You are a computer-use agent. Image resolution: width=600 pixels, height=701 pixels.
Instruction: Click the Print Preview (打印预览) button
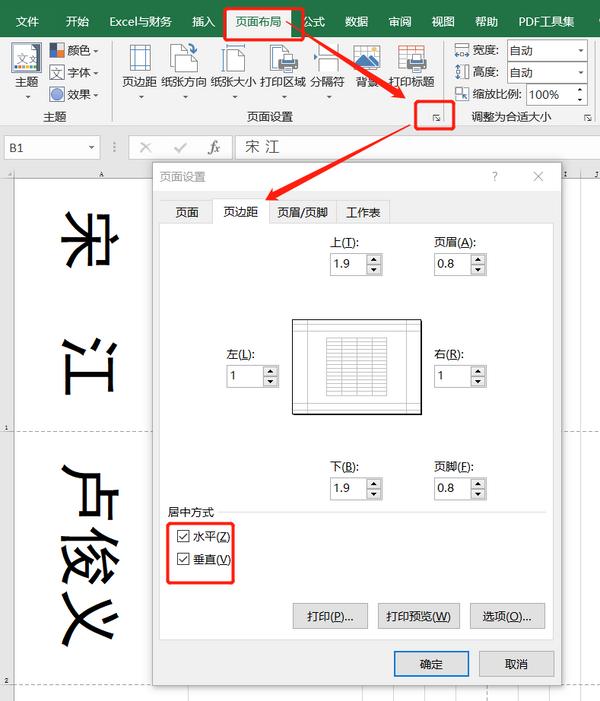click(x=418, y=616)
